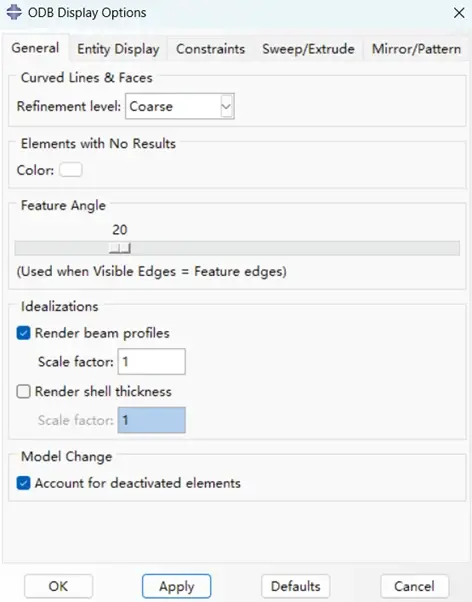The image size is (472, 602).
Task: Restore settings with Defaults button
Action: 295,586
